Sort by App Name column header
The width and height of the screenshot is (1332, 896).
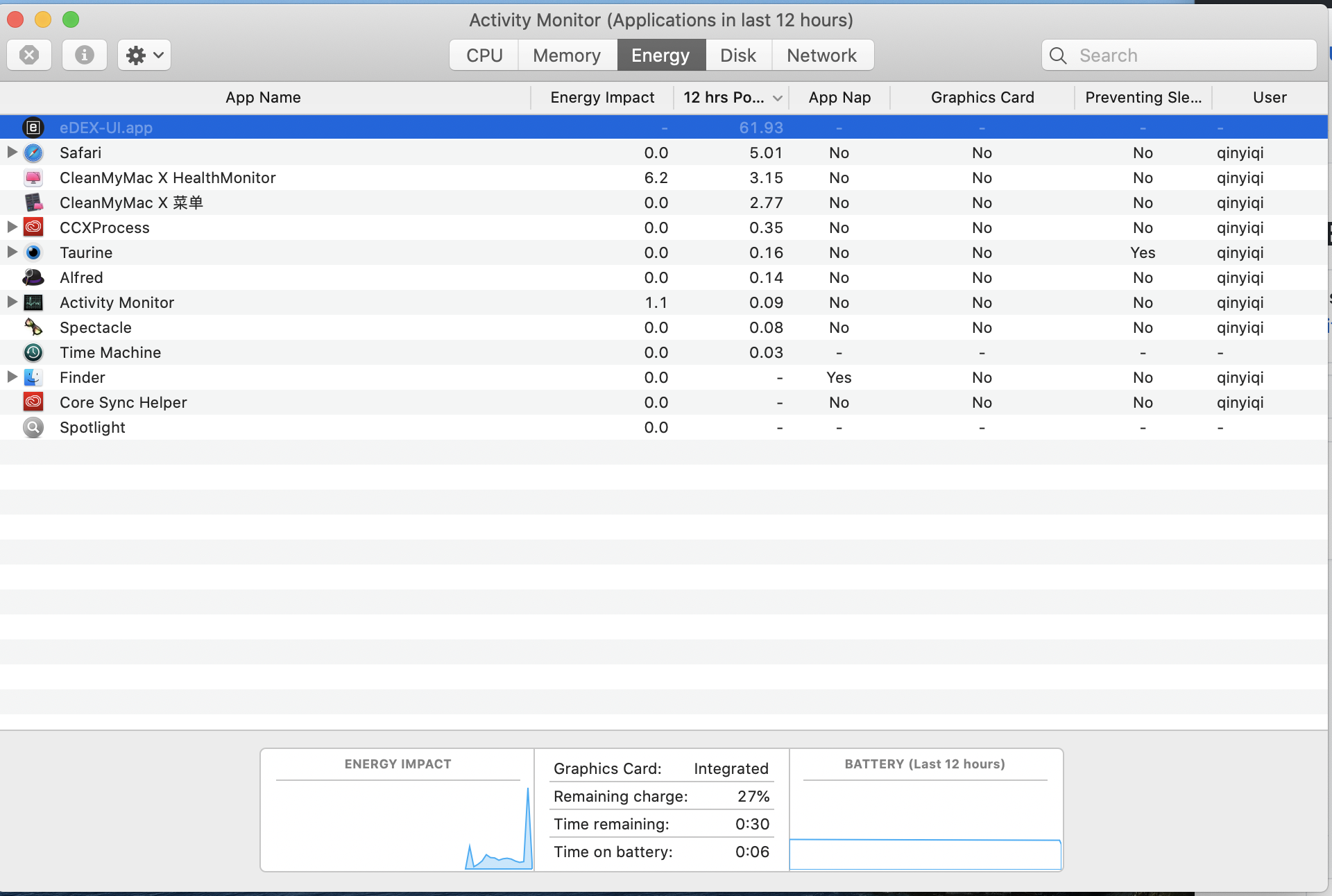[x=264, y=97]
